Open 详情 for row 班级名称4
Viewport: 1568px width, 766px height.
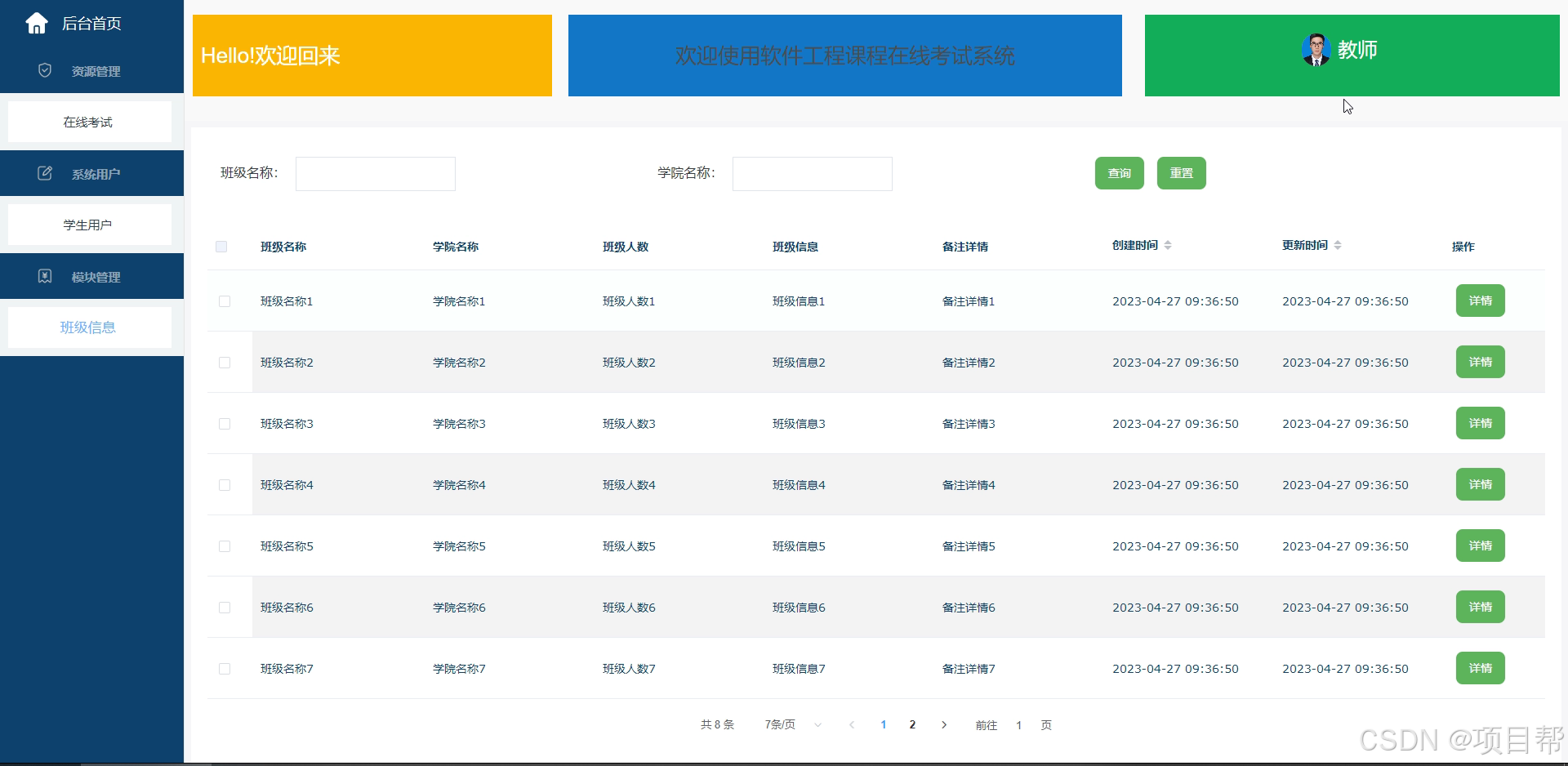(x=1481, y=484)
